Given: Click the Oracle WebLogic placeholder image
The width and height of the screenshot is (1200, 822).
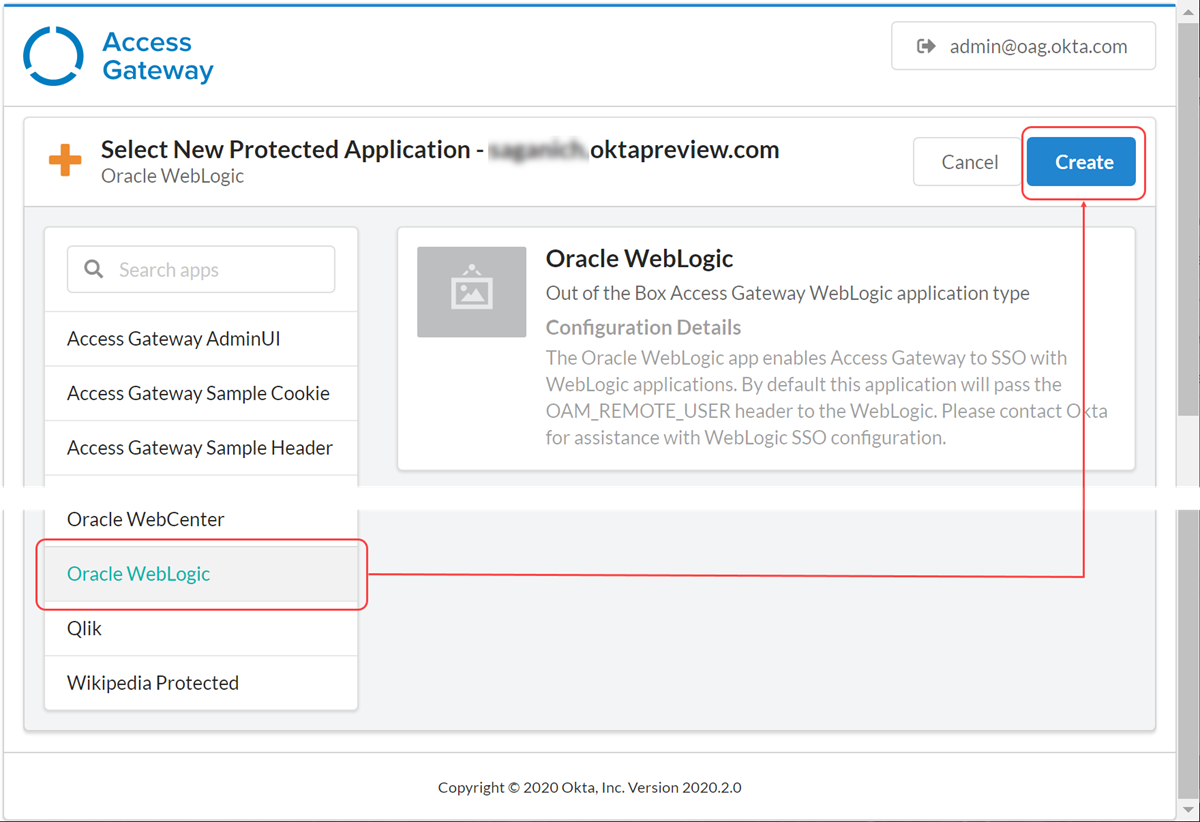Looking at the screenshot, I should pos(471,292).
